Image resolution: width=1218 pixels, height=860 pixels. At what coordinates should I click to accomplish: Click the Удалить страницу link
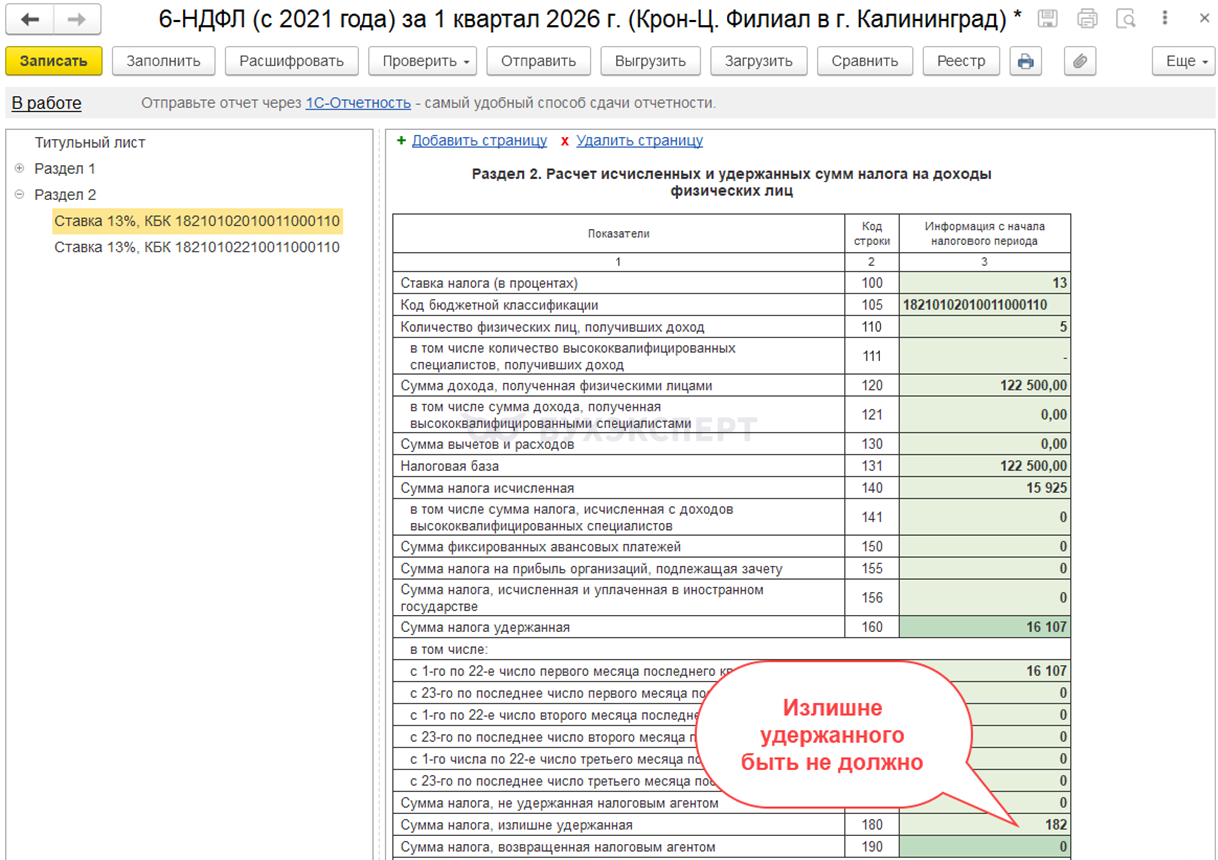[x=639, y=141]
